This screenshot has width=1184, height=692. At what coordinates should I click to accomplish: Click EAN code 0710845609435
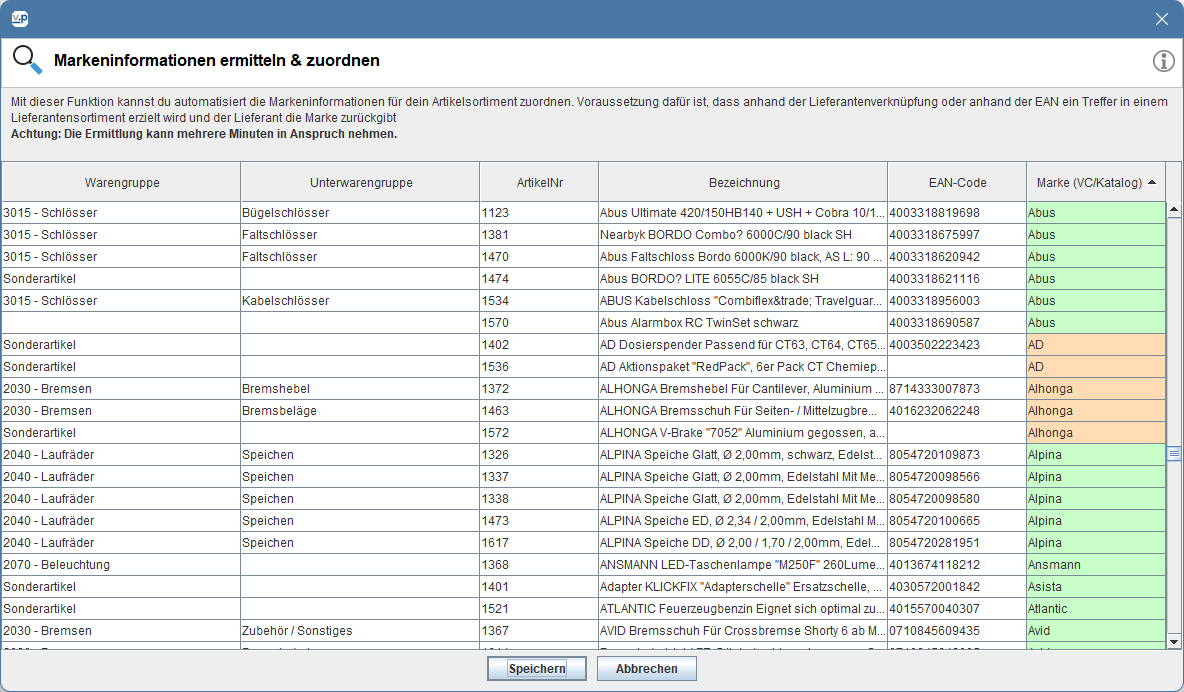(957, 630)
